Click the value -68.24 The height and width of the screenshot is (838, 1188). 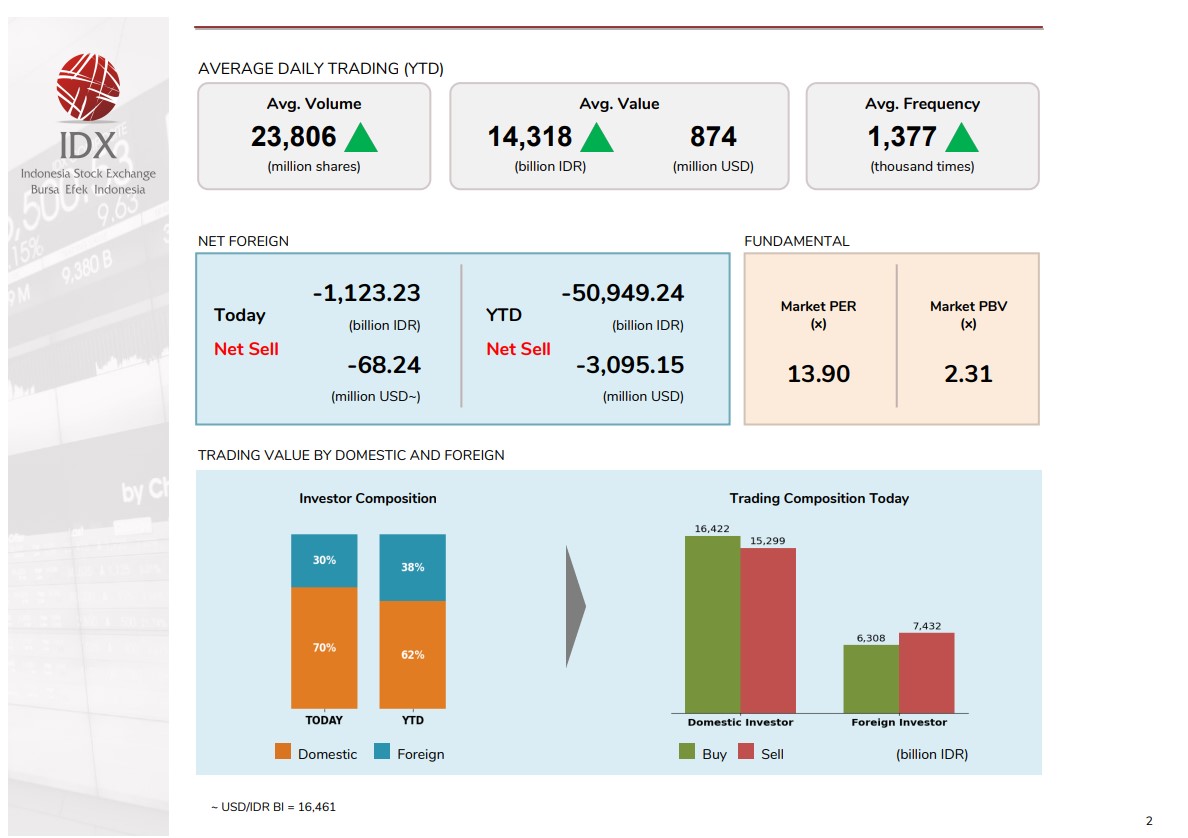(x=383, y=365)
